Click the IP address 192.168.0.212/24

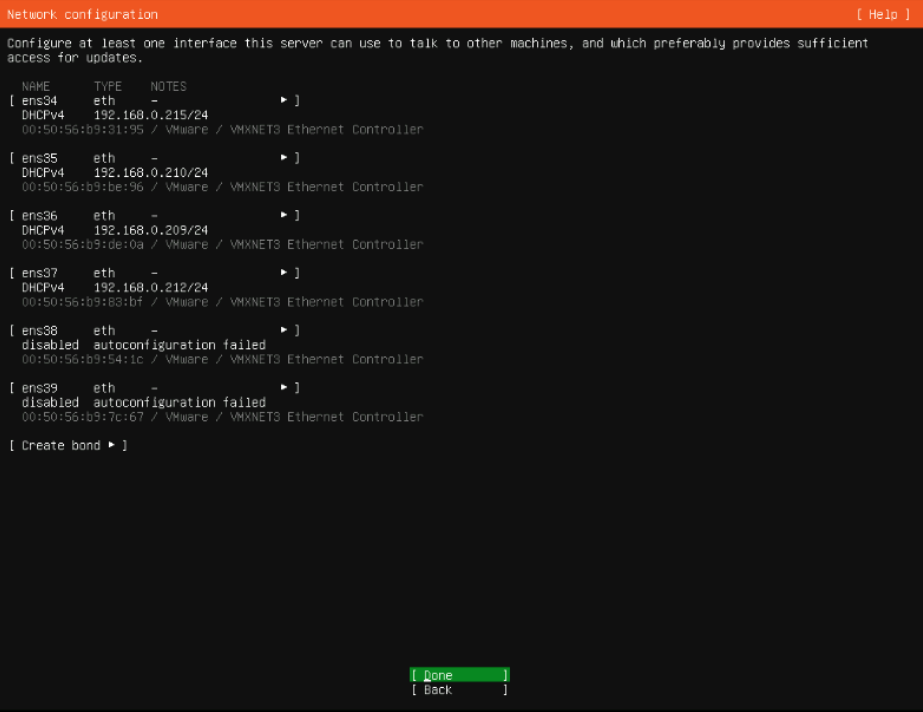[x=151, y=288]
